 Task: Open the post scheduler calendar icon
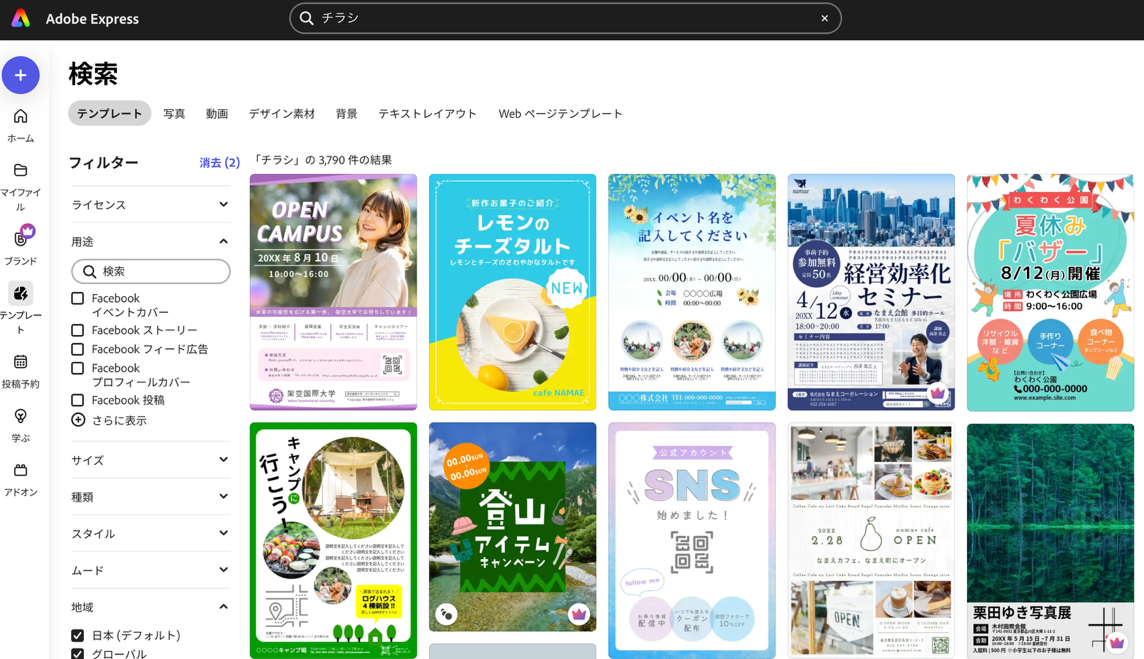click(x=20, y=362)
